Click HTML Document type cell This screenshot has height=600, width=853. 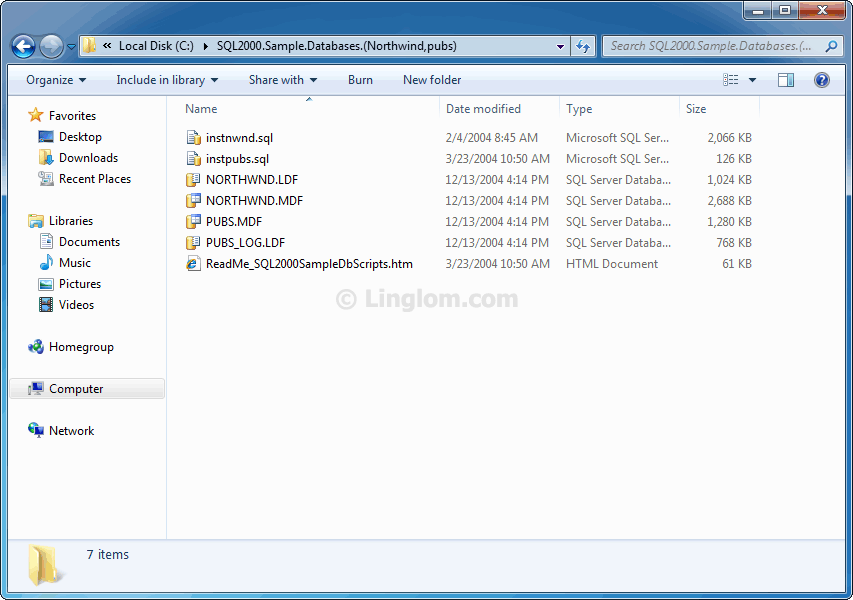coord(611,264)
